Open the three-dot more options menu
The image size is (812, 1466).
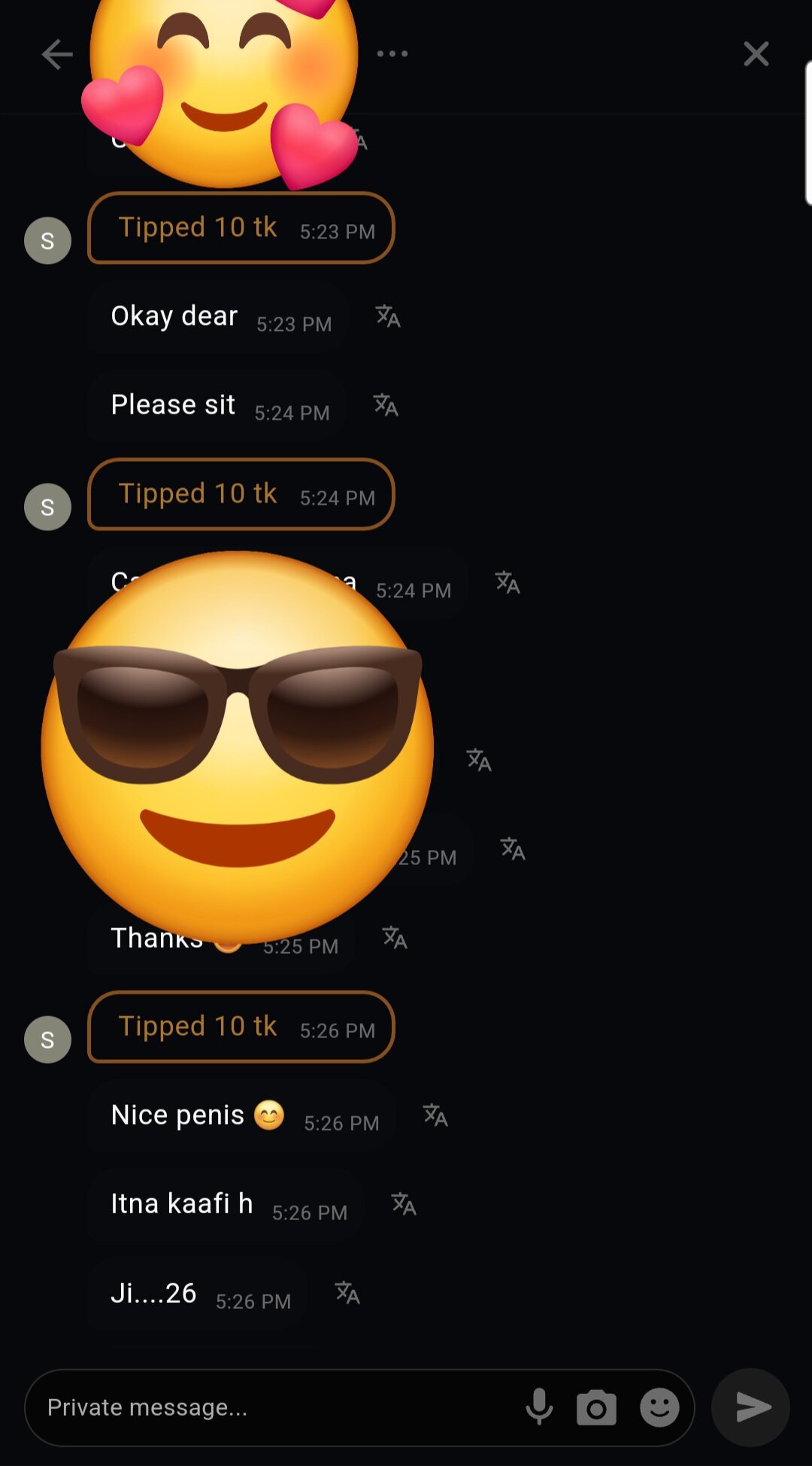pyautogui.click(x=392, y=54)
